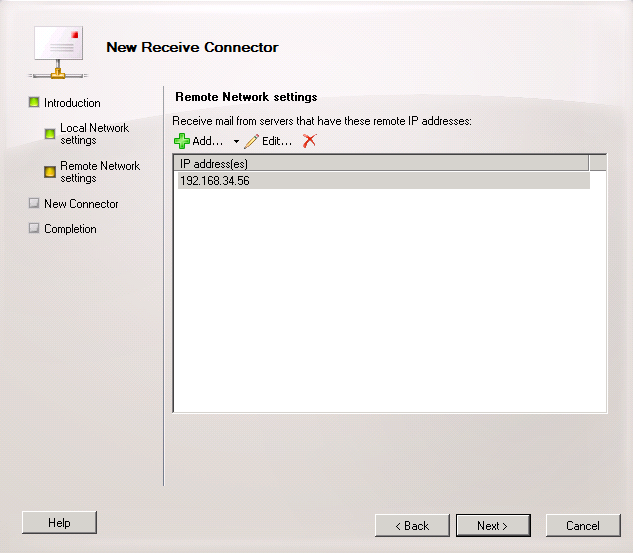This screenshot has width=633, height=553.
Task: Click the receive connector mail icon
Action: [x=58, y=52]
